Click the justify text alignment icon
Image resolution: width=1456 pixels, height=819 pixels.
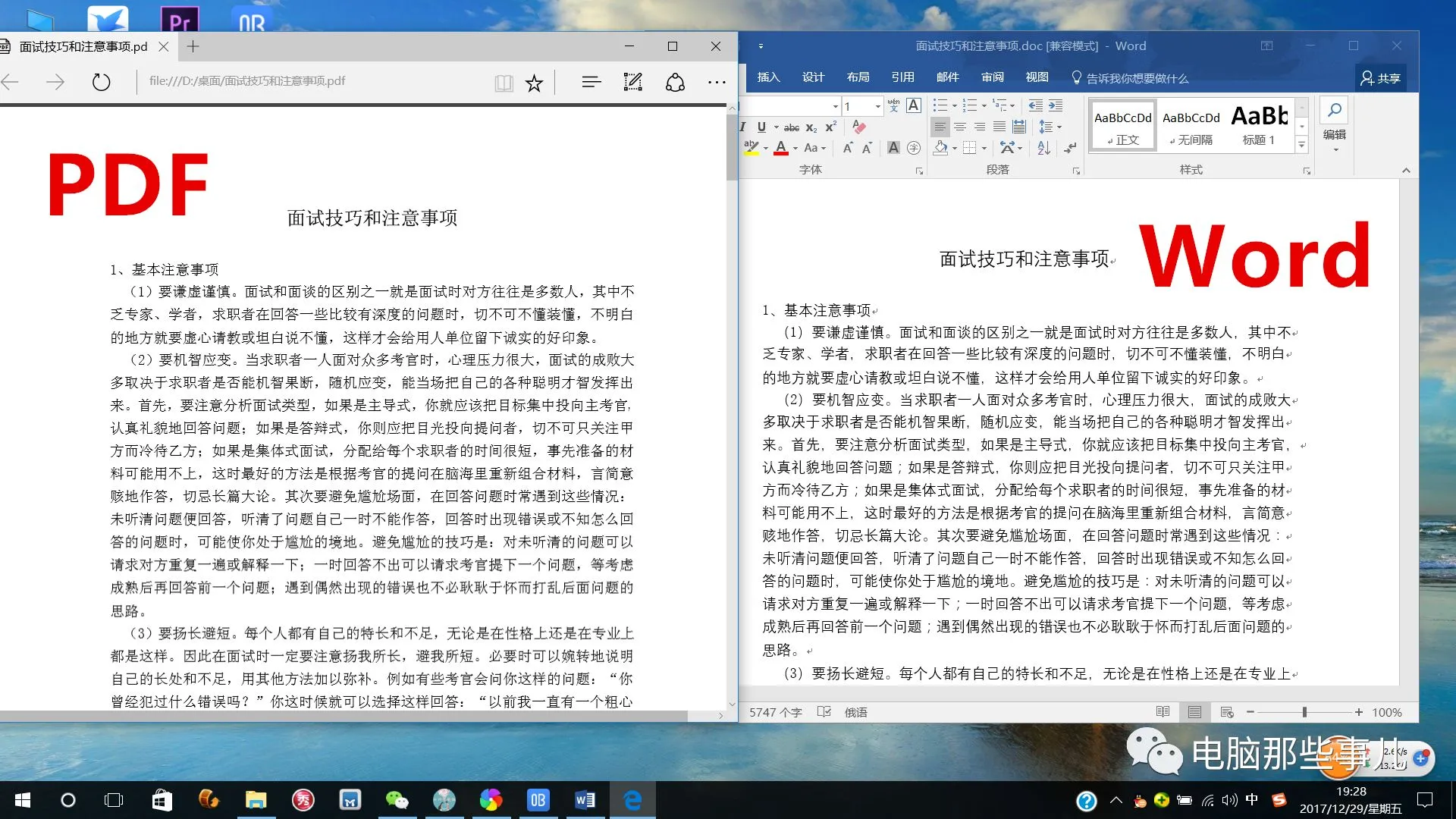coord(999,127)
